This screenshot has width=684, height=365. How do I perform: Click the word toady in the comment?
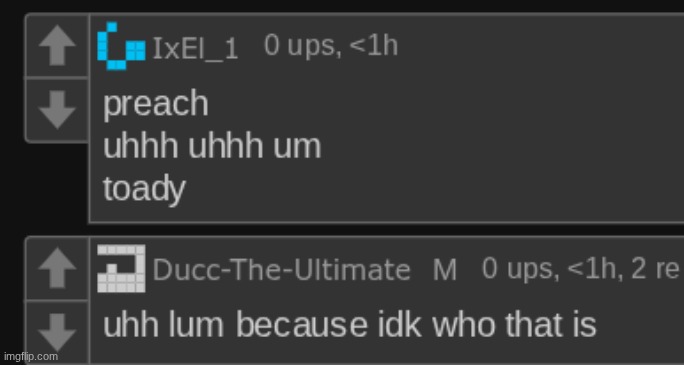pos(144,190)
